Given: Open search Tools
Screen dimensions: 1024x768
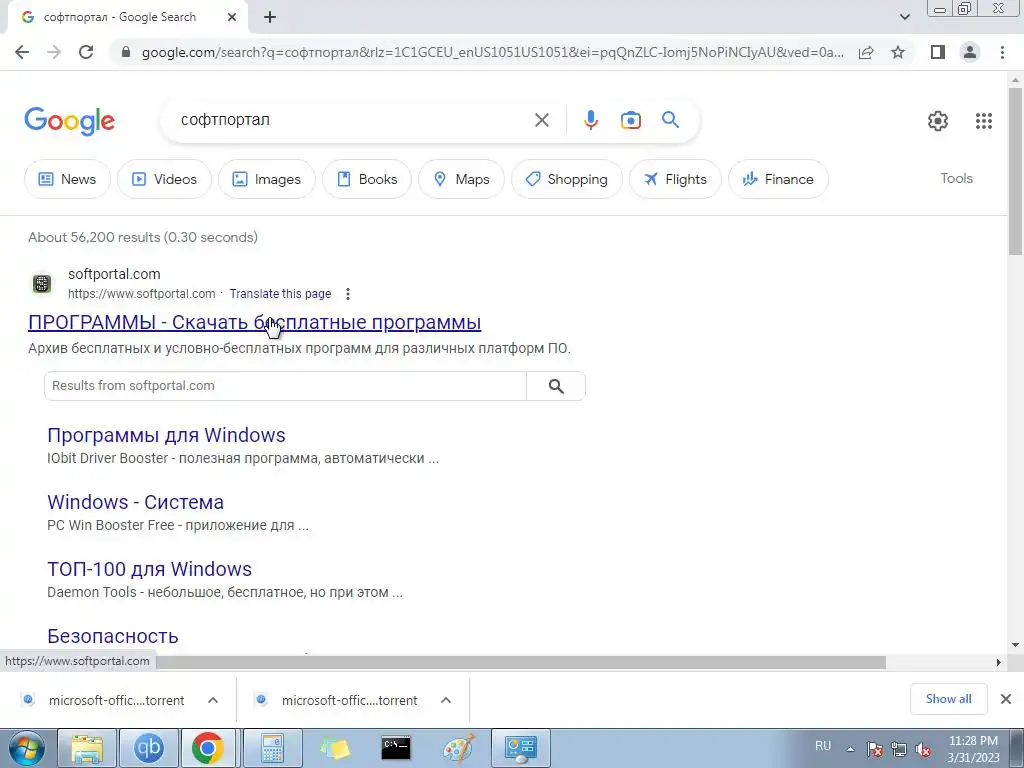Looking at the screenshot, I should [x=956, y=178].
